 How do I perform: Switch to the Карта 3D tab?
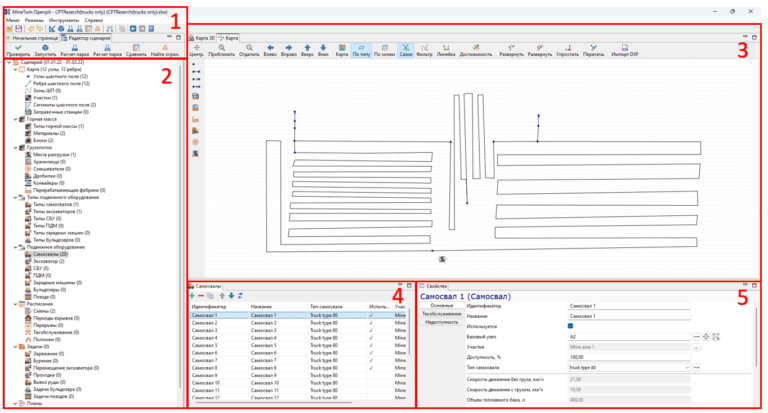click(202, 38)
